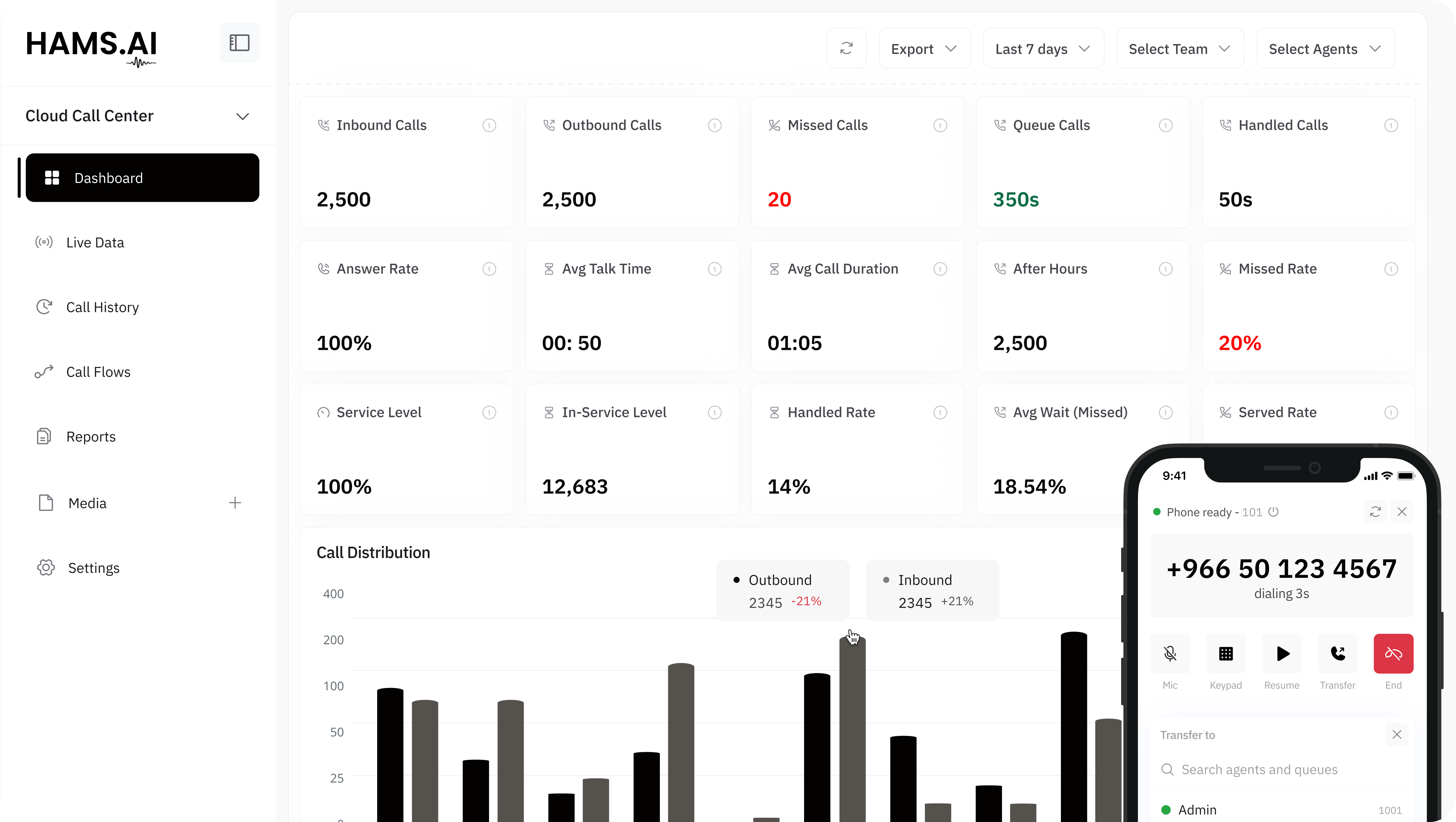
Task: Open the phone Keypad
Action: click(x=1226, y=654)
